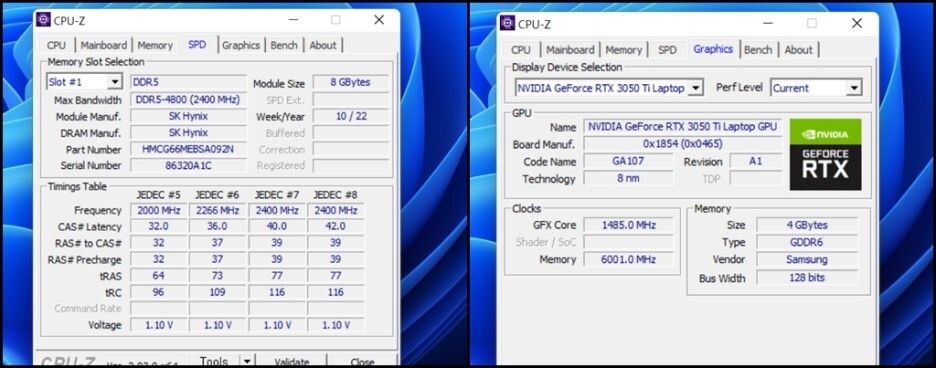Click the CAS# Latency value 32.0
The image size is (936, 368).
pyautogui.click(x=158, y=226)
